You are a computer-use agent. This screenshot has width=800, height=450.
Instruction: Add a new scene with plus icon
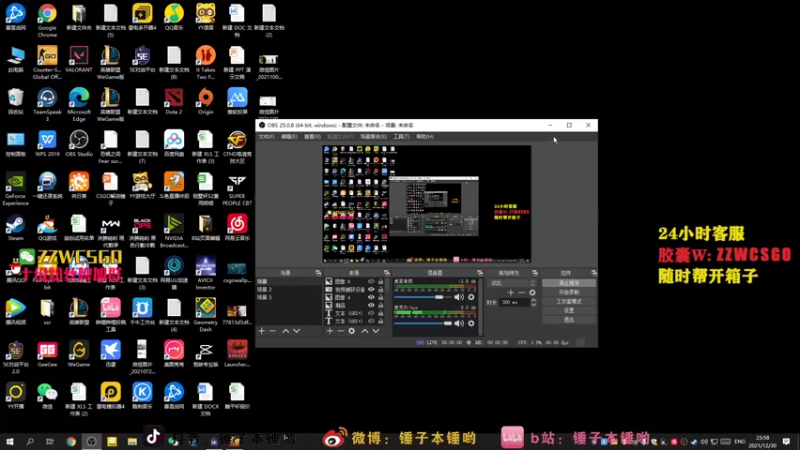coord(262,331)
